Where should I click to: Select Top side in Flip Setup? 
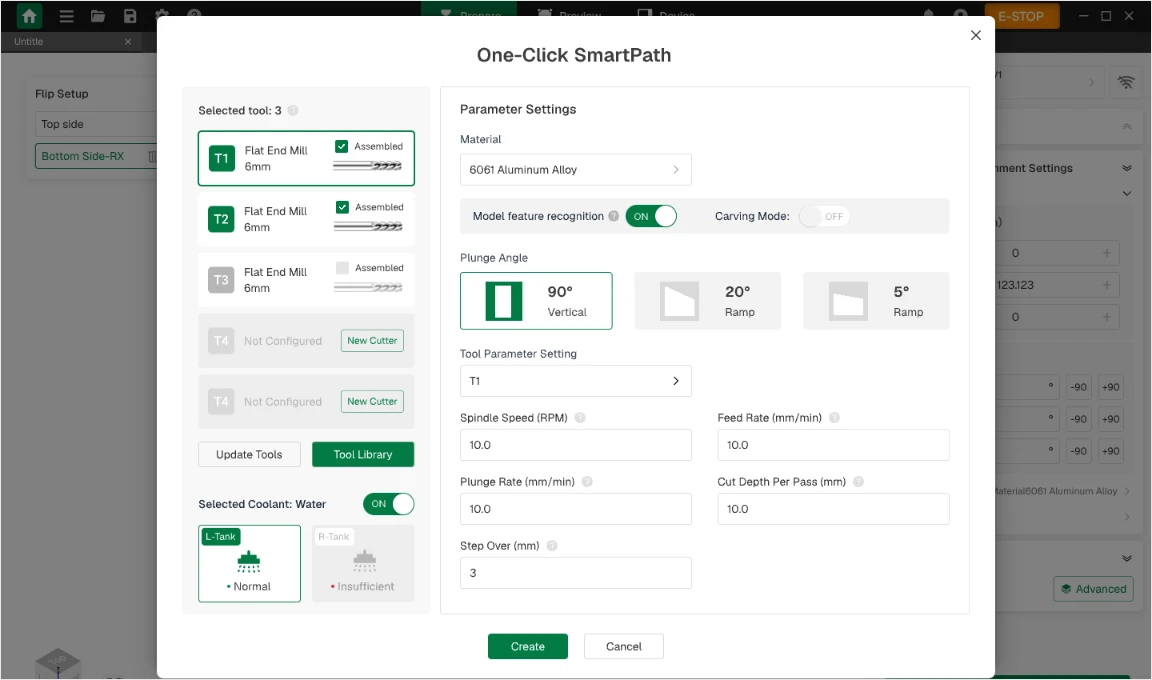pos(96,124)
